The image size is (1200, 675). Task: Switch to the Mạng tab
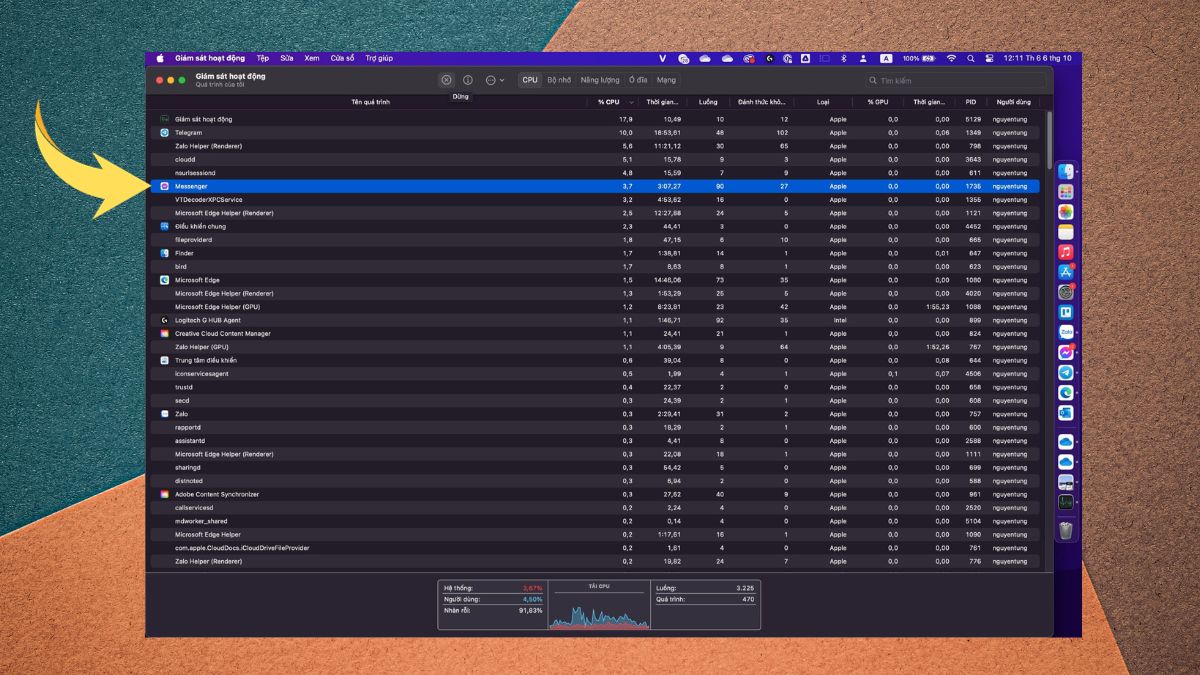tap(666, 80)
